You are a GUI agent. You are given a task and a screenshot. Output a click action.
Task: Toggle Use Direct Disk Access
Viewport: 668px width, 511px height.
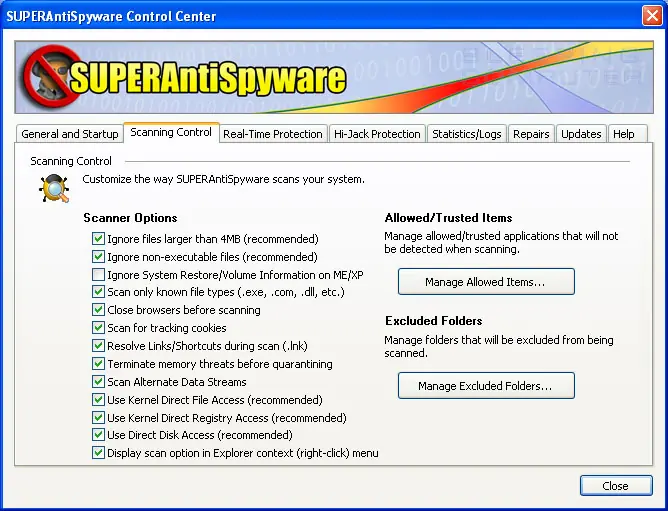[98, 435]
